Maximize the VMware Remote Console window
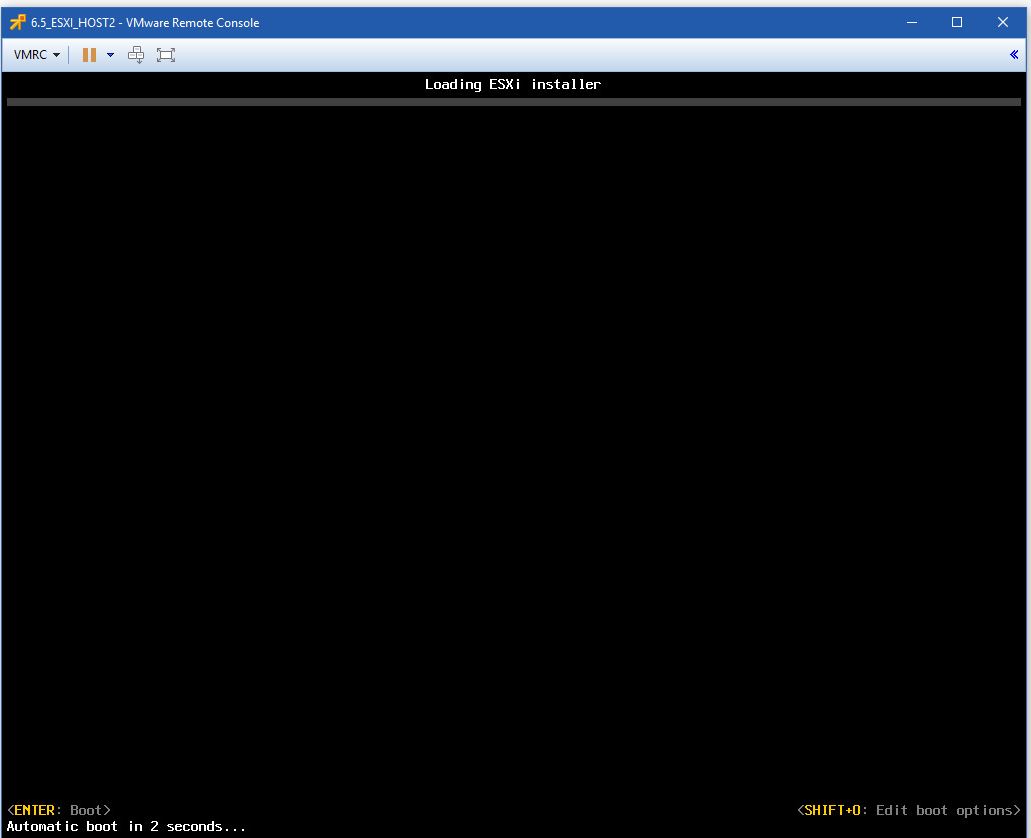Screen dimensions: 1031x838 (x=957, y=22)
